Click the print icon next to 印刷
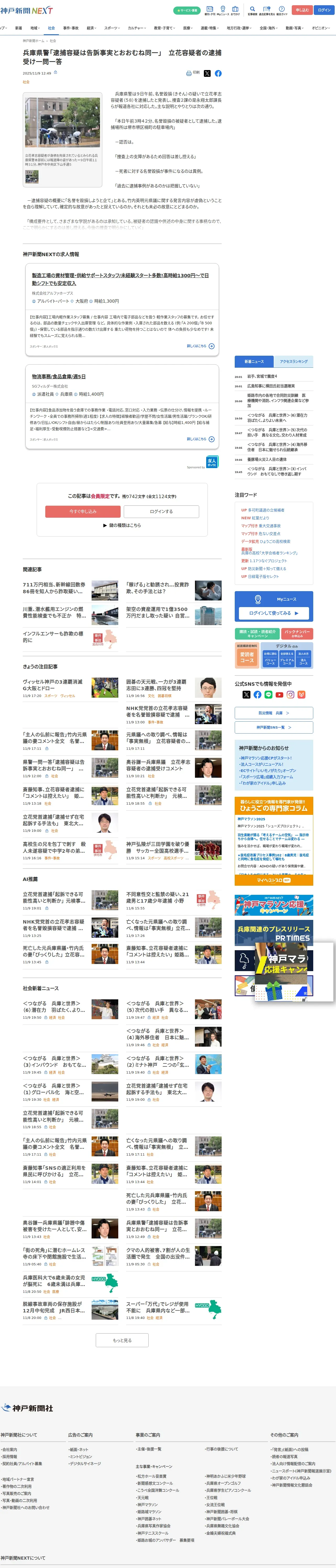336x1568 pixels. 188,73
